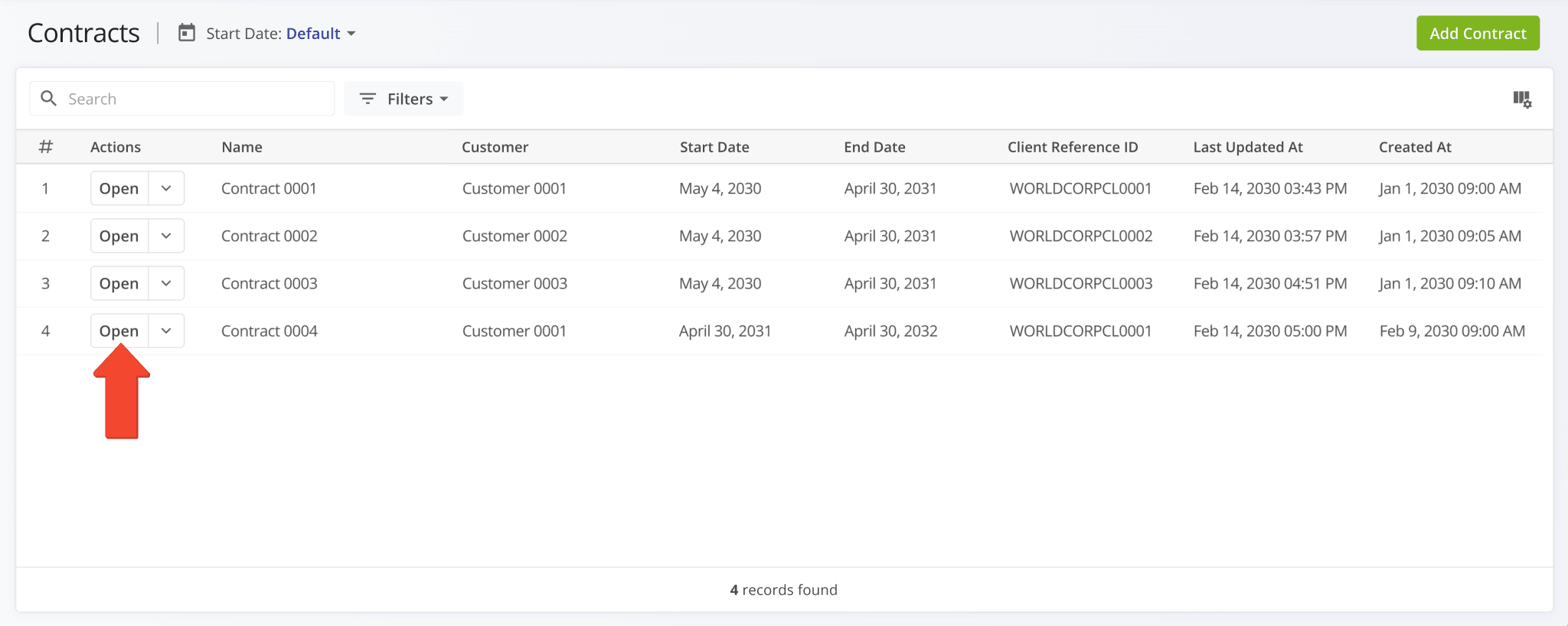Open Contract 0004 with its Open button

tap(119, 331)
